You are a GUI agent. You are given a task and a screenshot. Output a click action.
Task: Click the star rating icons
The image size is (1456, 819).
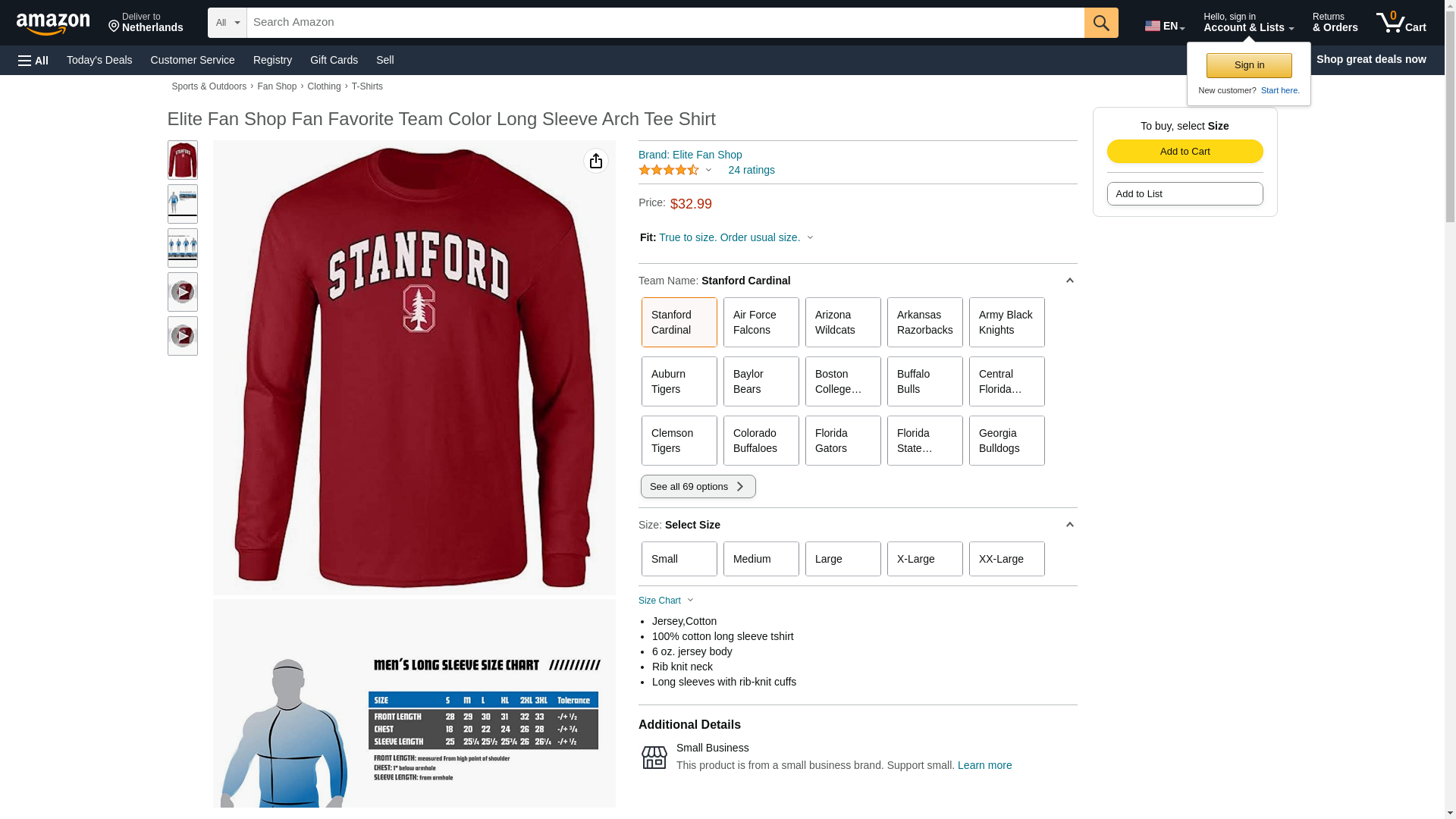669,170
